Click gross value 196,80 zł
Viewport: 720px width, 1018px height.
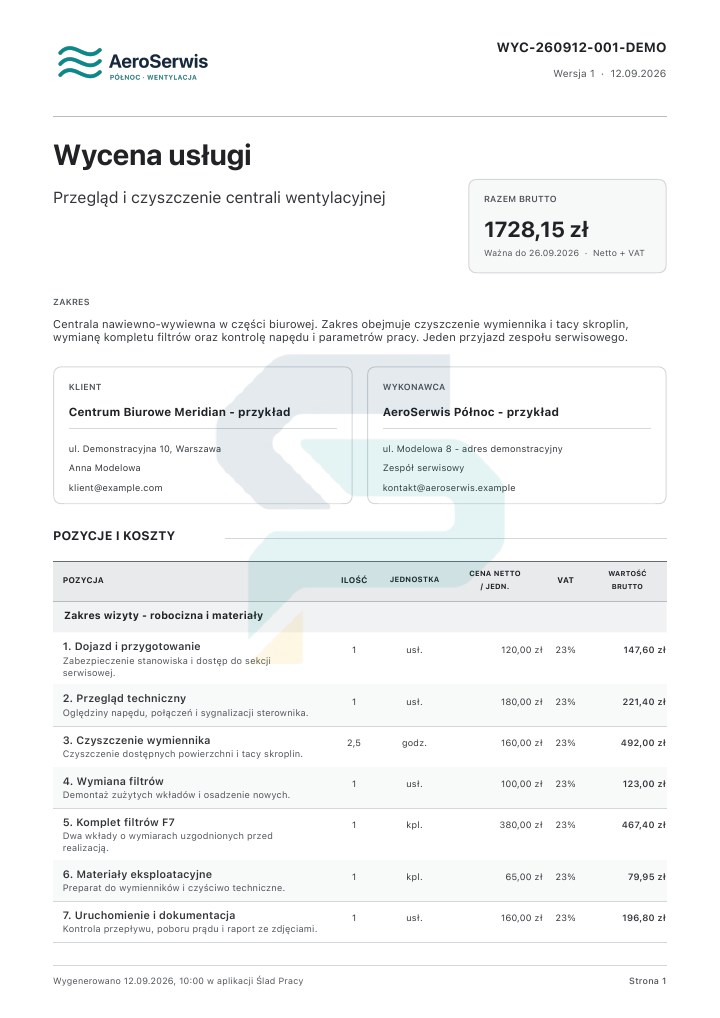(644, 917)
